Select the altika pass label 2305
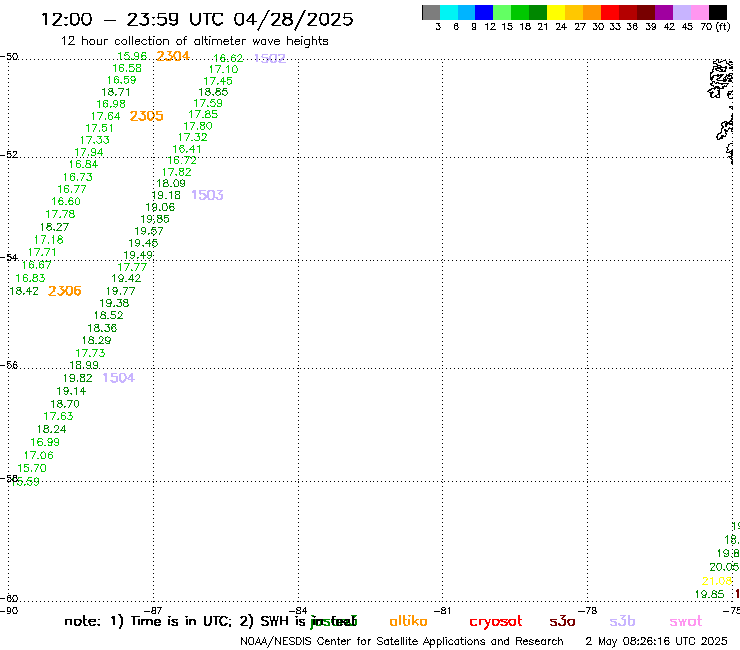The height and width of the screenshot is (650, 740). (x=146, y=116)
